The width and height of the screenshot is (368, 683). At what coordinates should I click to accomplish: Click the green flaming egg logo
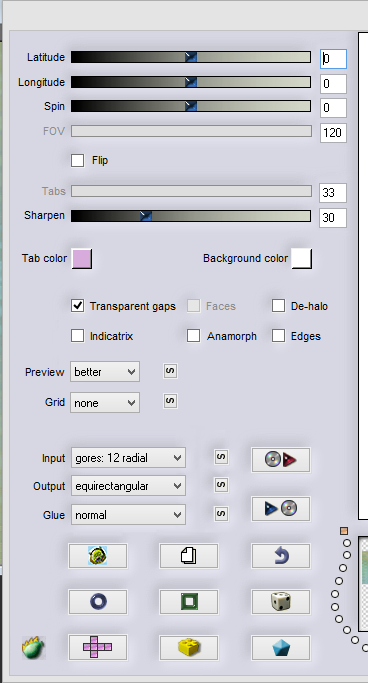34,647
